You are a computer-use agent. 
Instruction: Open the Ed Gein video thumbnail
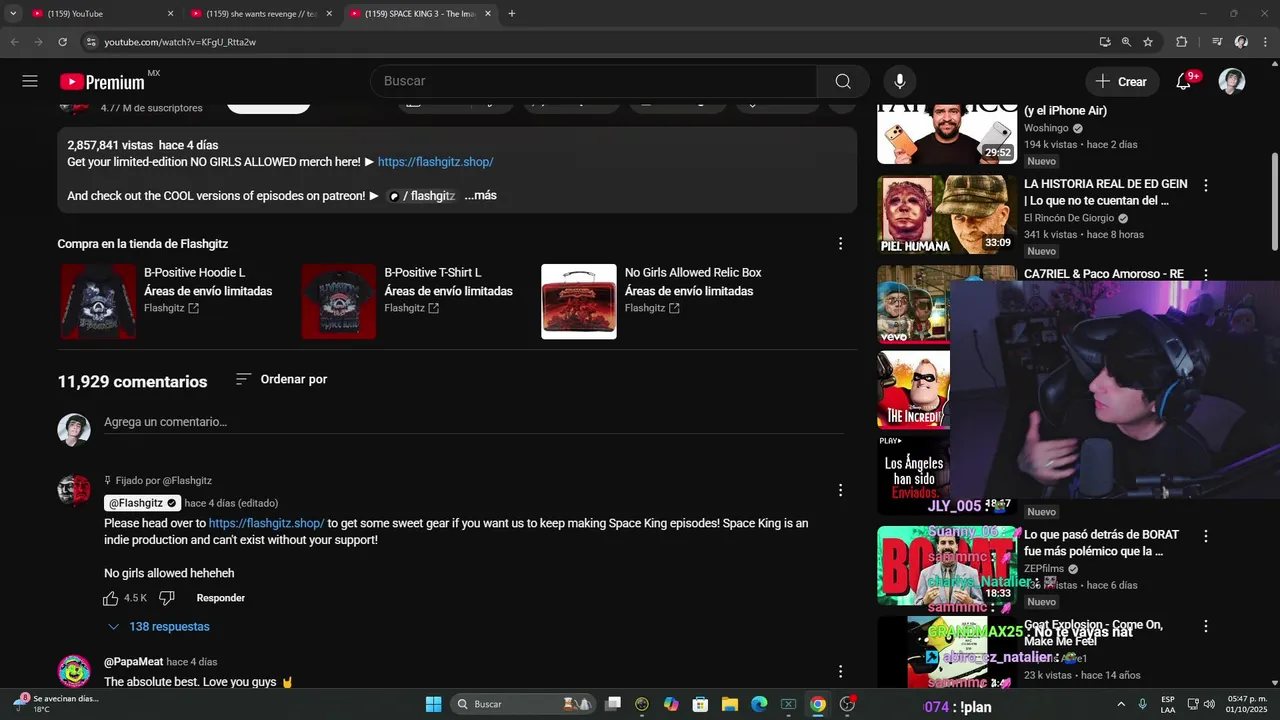[947, 215]
